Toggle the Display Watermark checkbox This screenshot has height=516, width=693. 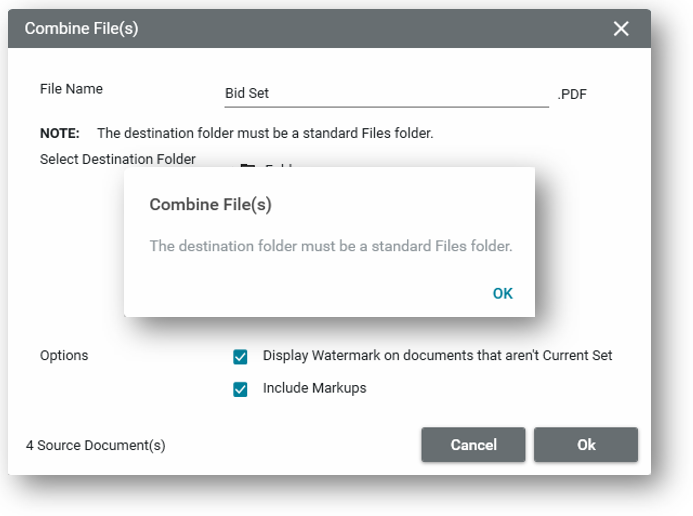pos(240,356)
